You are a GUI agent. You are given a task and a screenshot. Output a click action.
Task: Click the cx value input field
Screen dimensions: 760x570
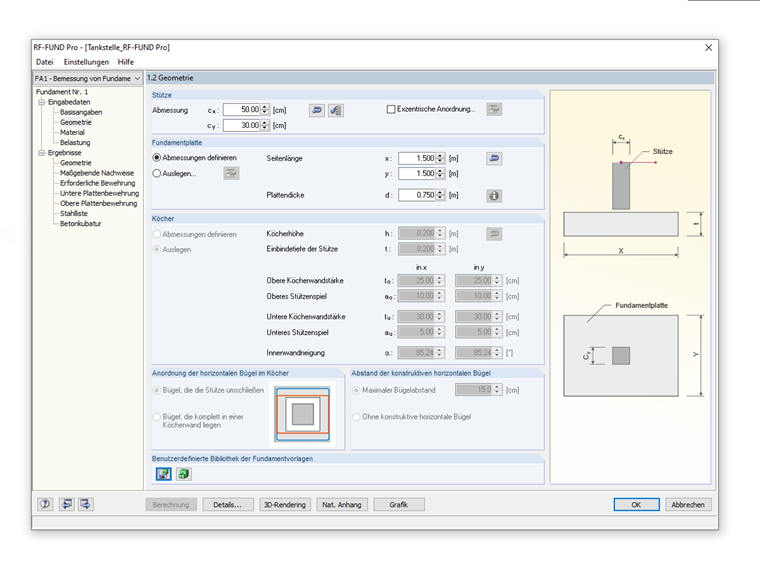pyautogui.click(x=242, y=110)
